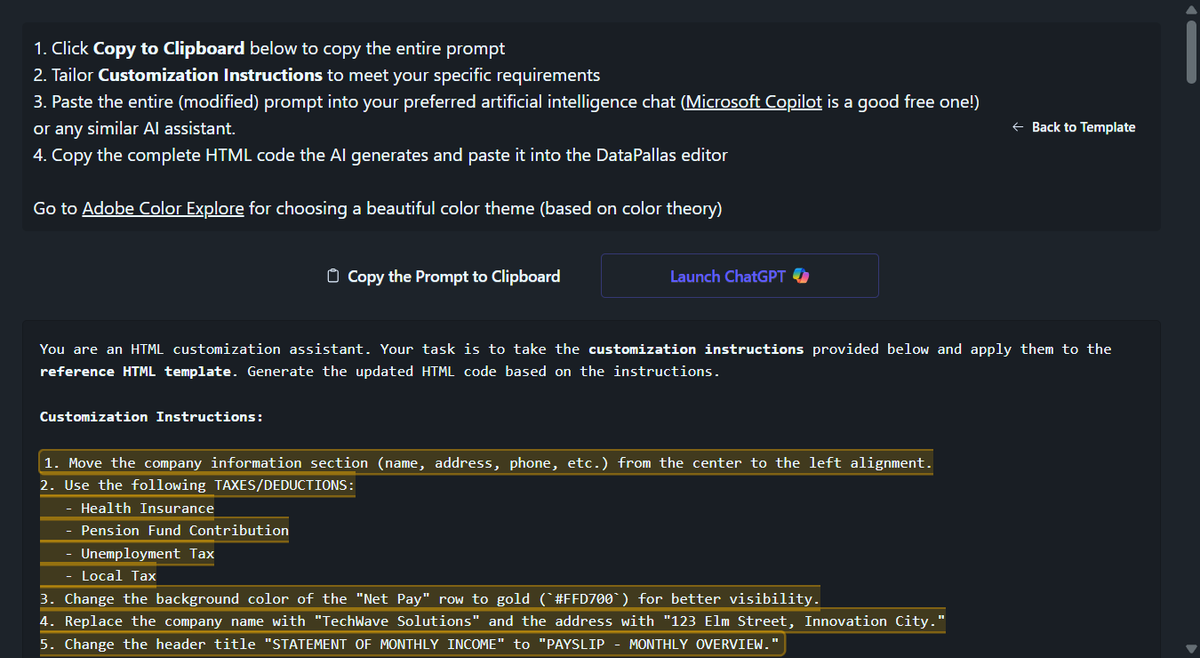Click the scrollbar up arrow
Screen dimensions: 1200x658
point(1190,8)
